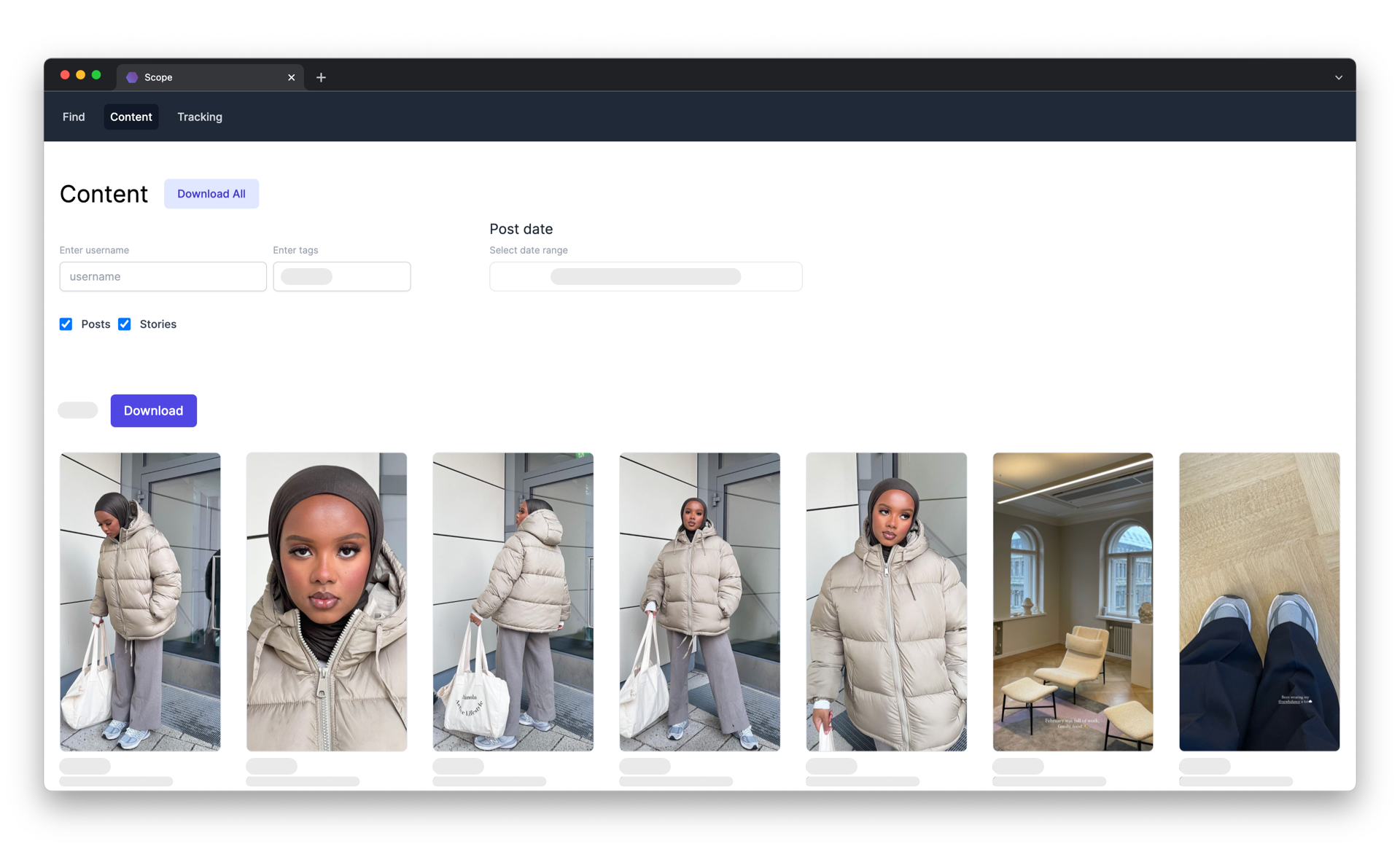Click the purple Download button
This screenshot has width=1400, height=849.
pos(154,410)
